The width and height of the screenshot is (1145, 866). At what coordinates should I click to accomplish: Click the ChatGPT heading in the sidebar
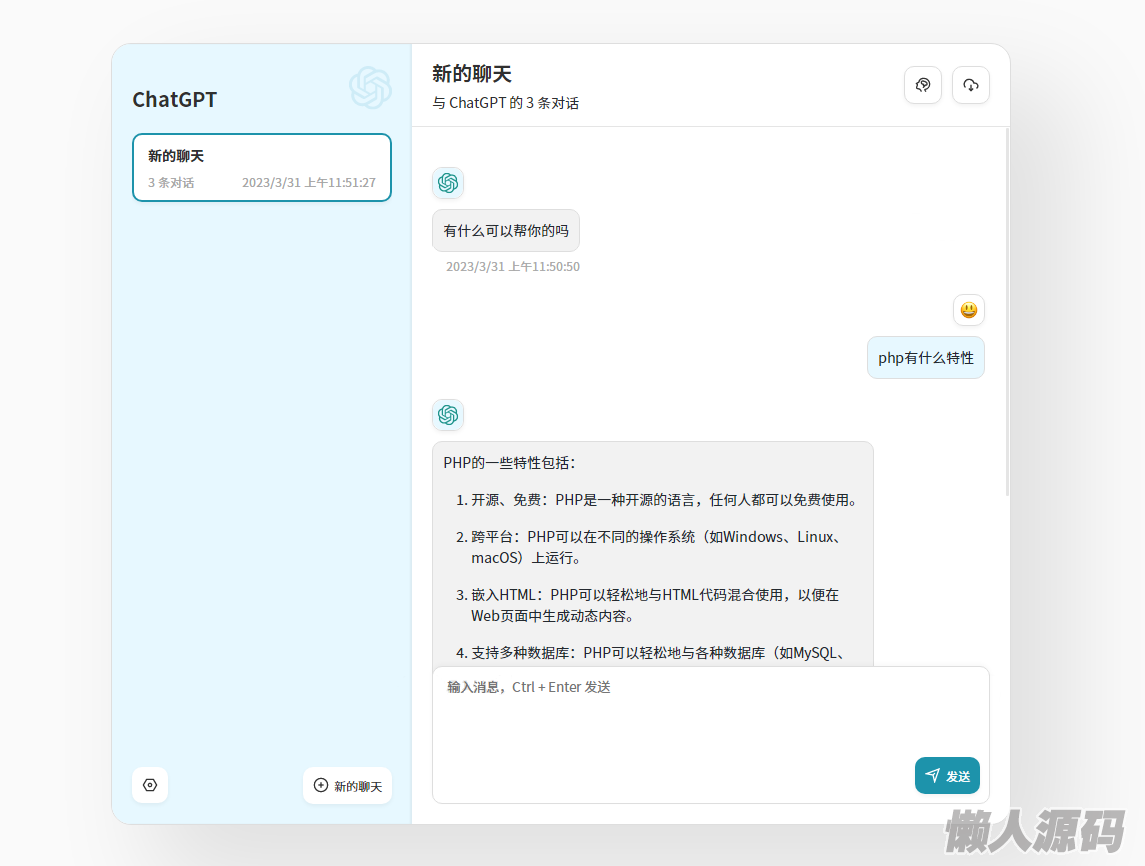(x=175, y=100)
